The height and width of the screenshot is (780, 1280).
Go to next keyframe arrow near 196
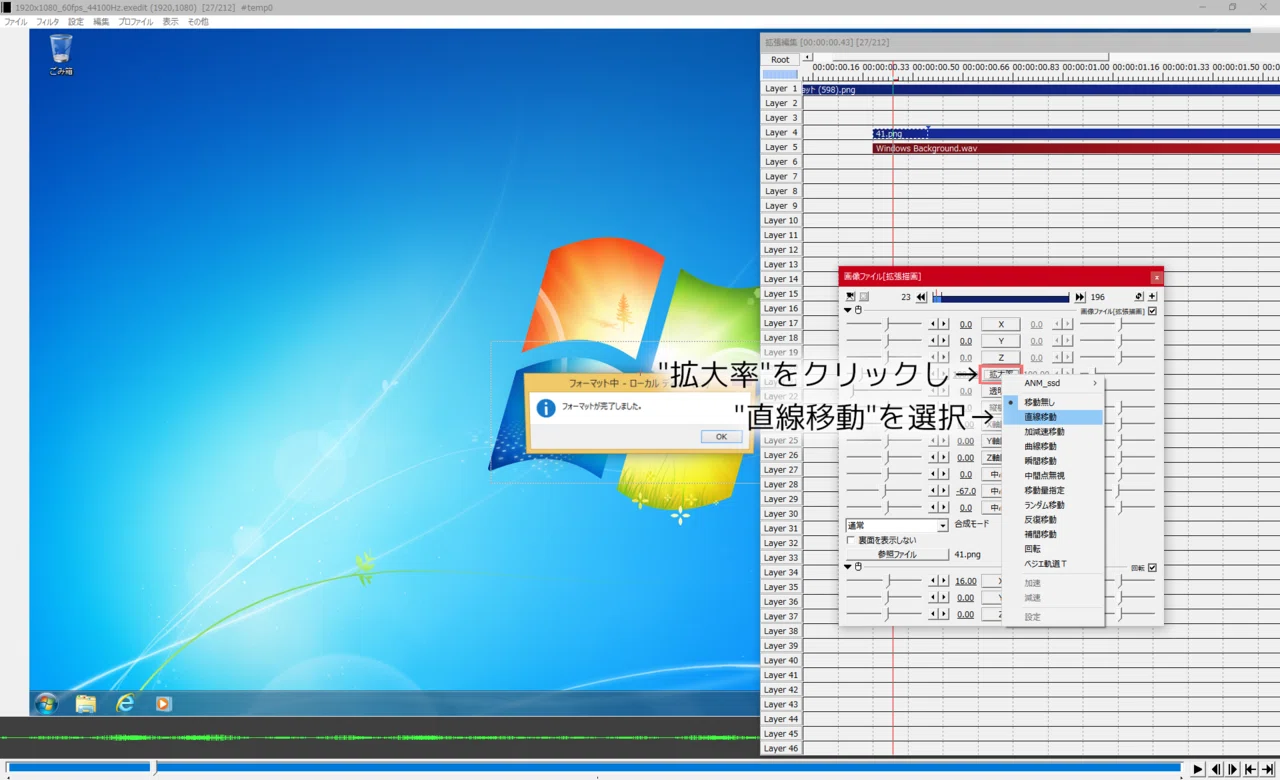point(1080,297)
